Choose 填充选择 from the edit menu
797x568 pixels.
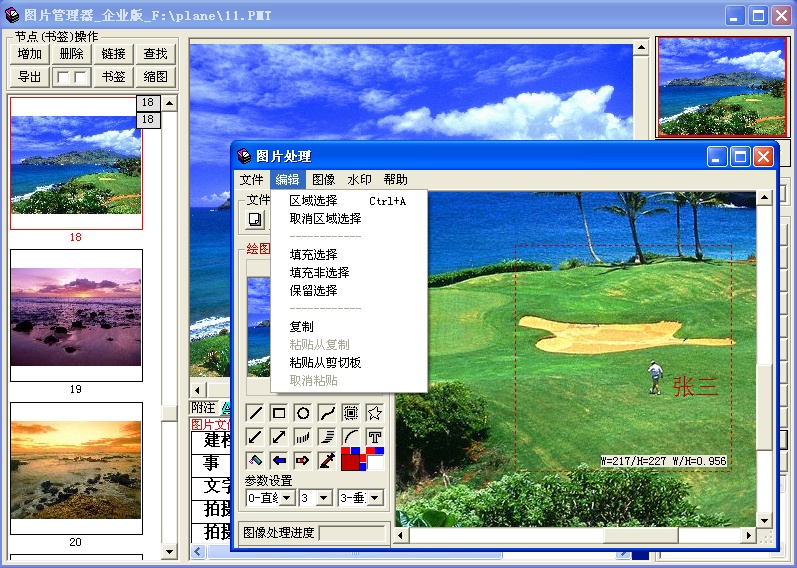pyautogui.click(x=313, y=255)
